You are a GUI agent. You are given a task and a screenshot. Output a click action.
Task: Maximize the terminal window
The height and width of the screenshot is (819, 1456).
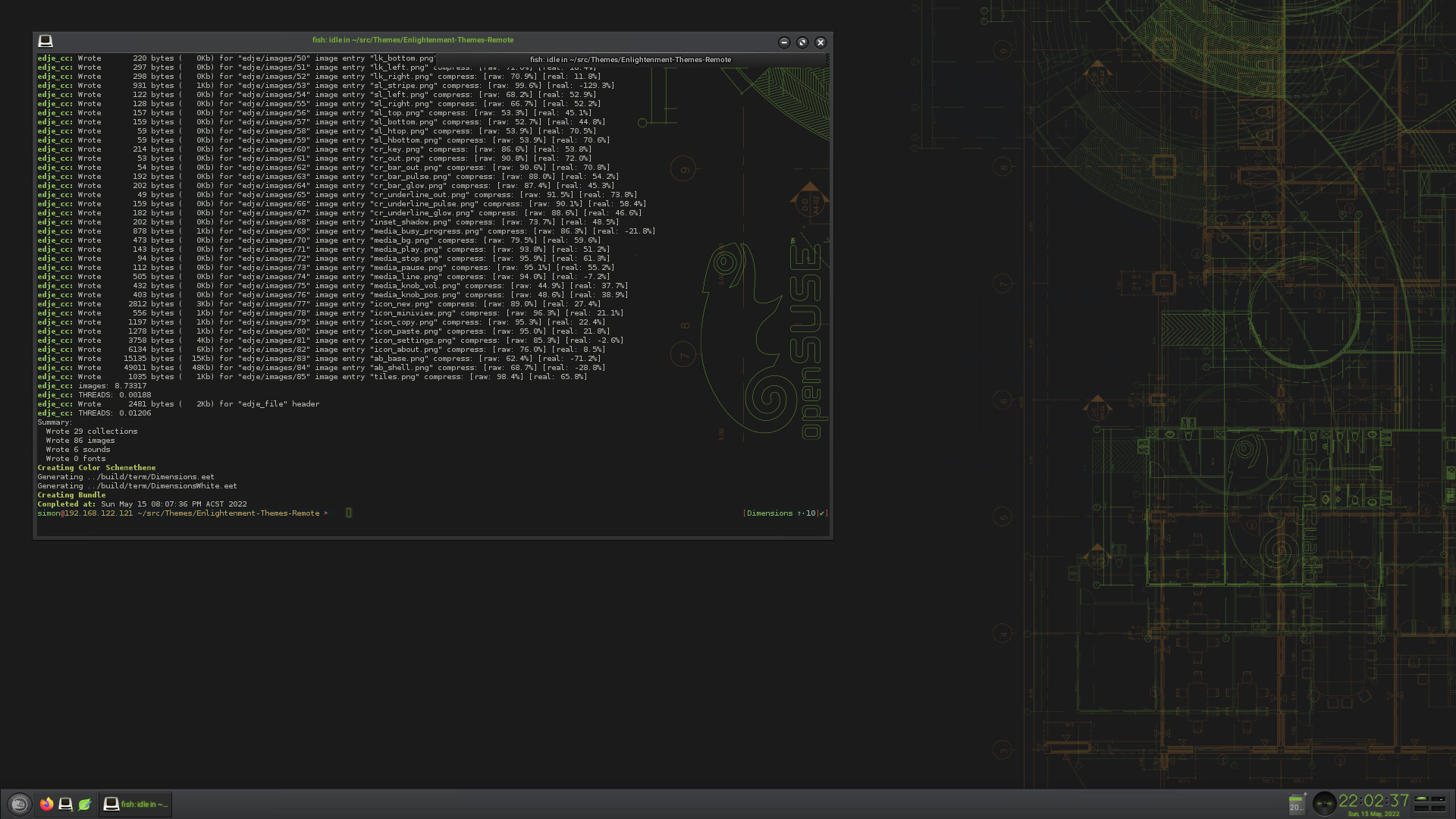tap(802, 42)
